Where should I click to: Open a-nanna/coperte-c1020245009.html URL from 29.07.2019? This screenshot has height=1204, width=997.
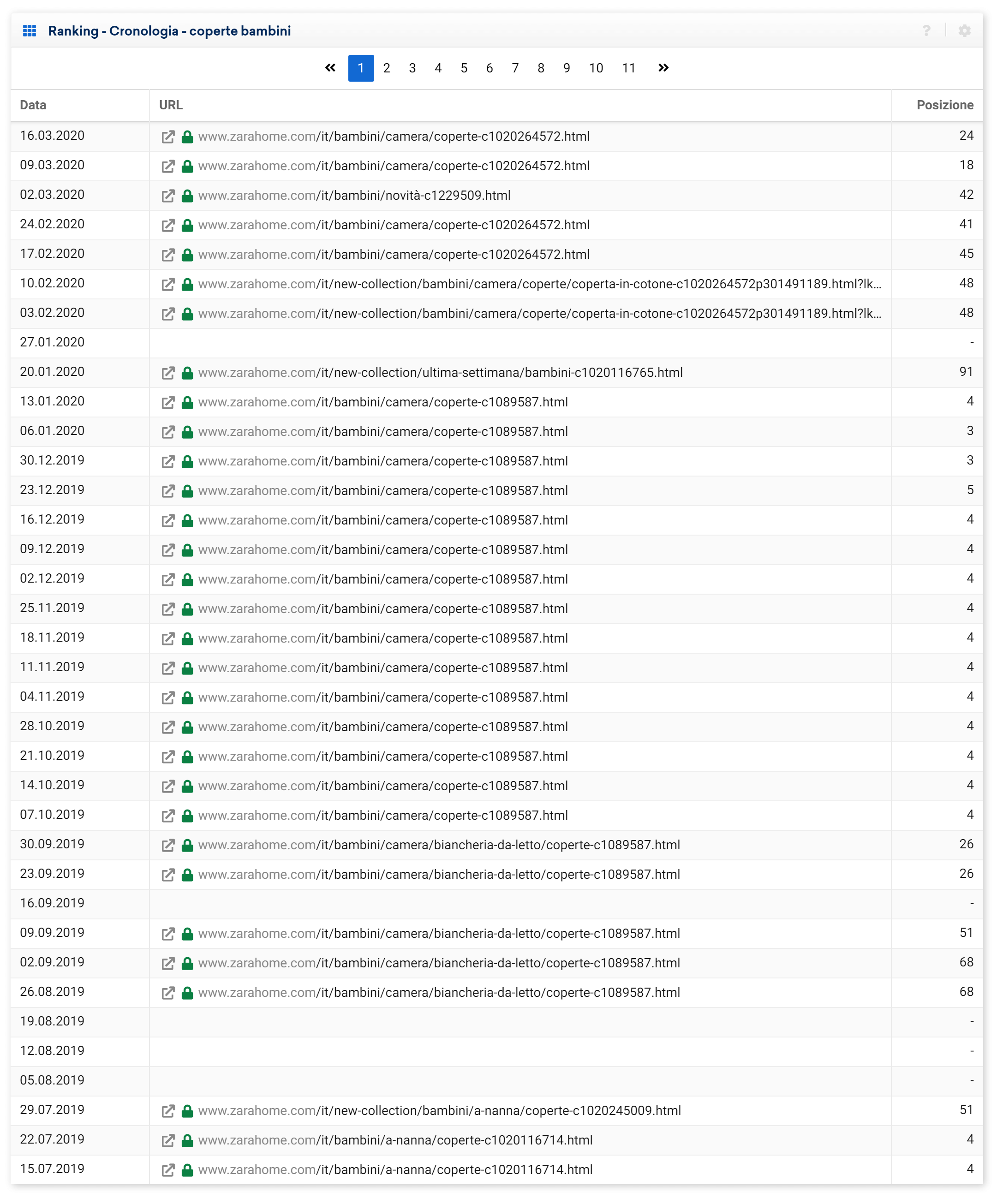[440, 1111]
